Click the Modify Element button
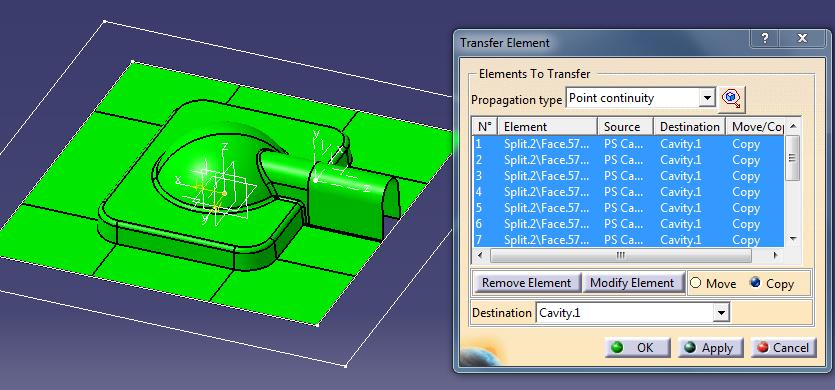 (x=632, y=283)
